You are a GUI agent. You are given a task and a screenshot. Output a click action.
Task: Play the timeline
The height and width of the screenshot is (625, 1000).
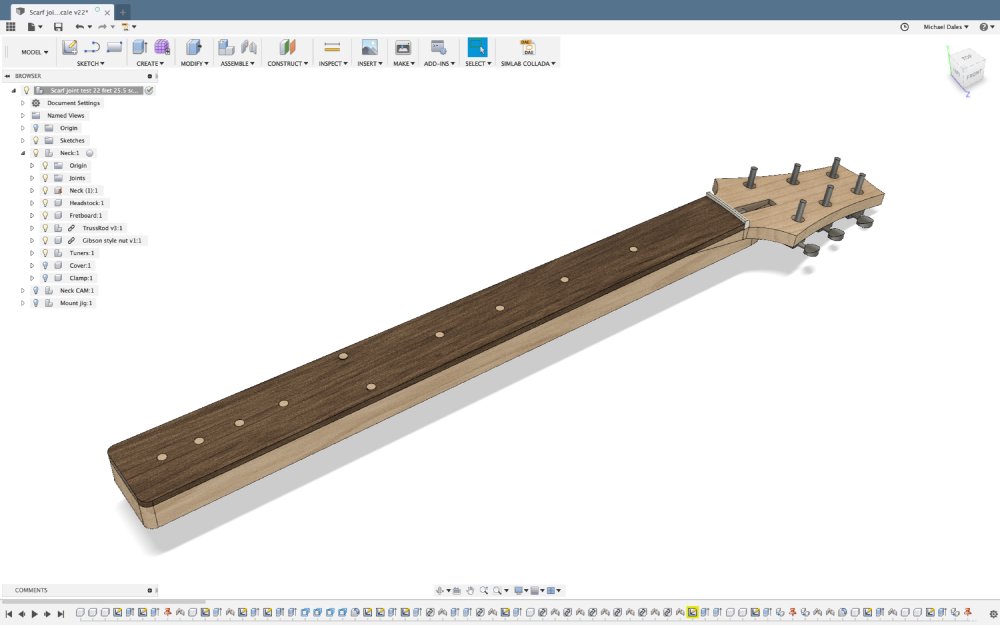[x=34, y=614]
